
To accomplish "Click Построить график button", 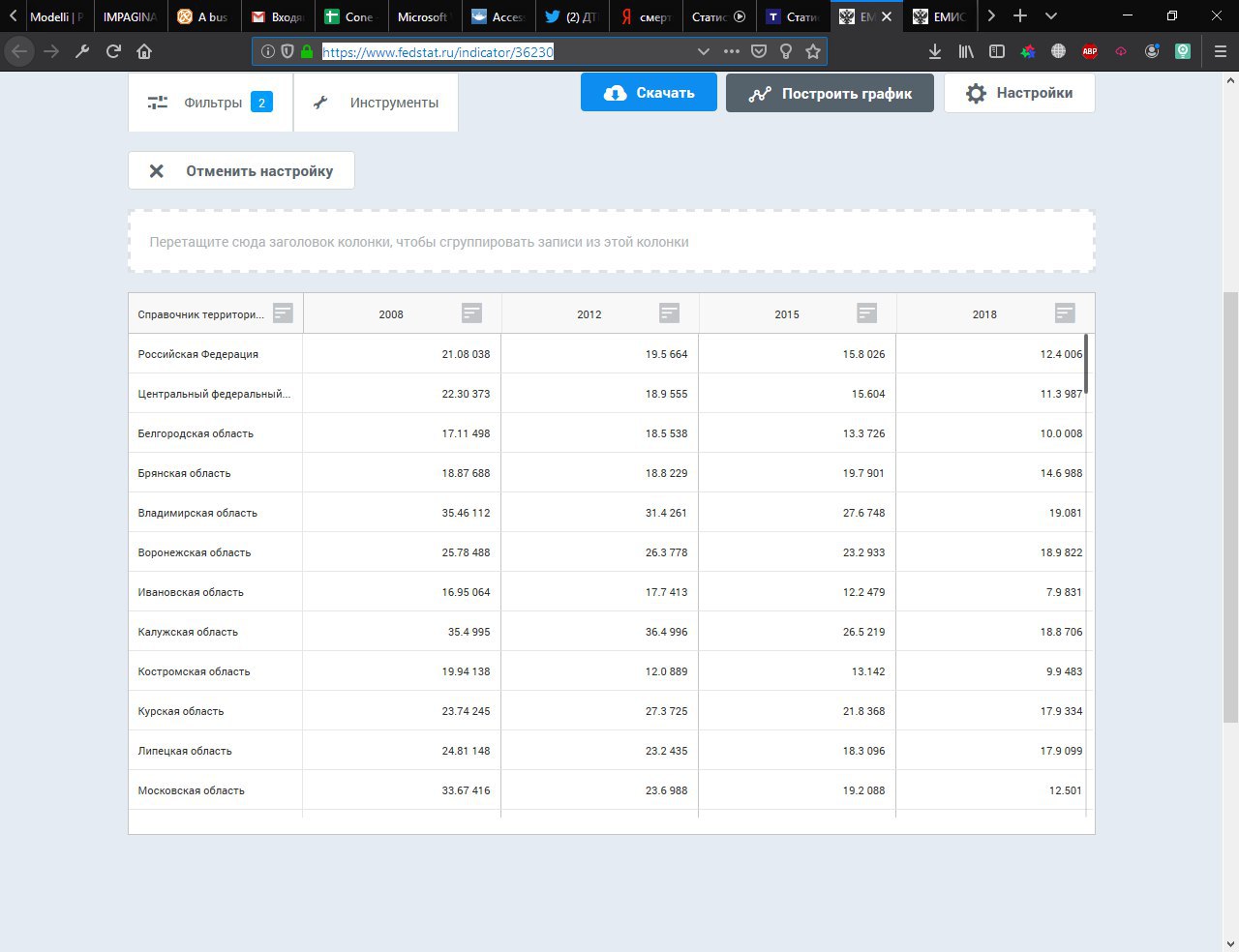I will (830, 93).
